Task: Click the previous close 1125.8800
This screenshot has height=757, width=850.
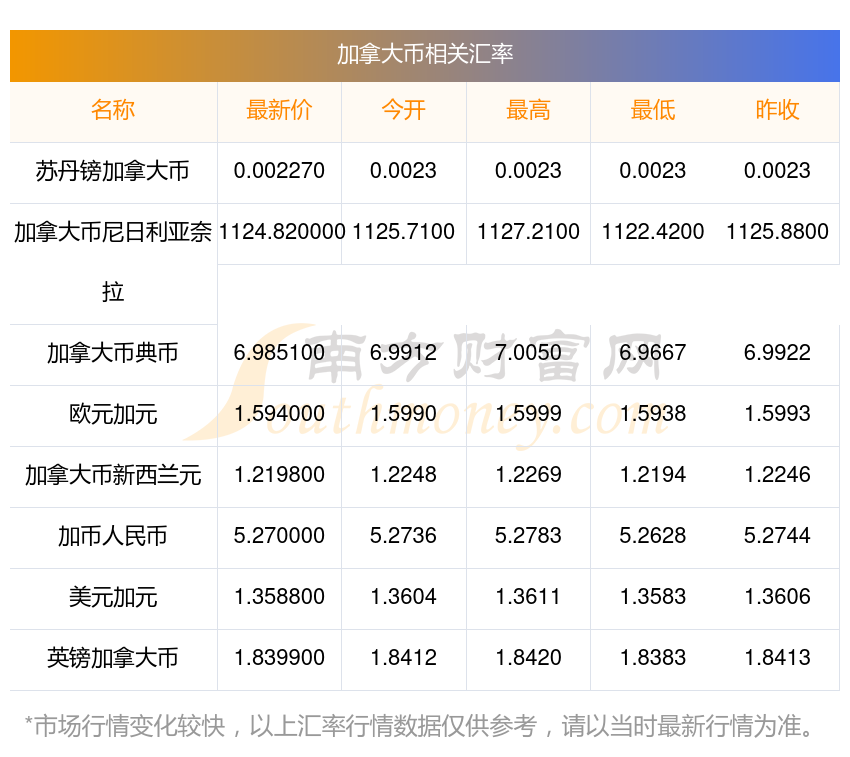Action: click(x=777, y=232)
